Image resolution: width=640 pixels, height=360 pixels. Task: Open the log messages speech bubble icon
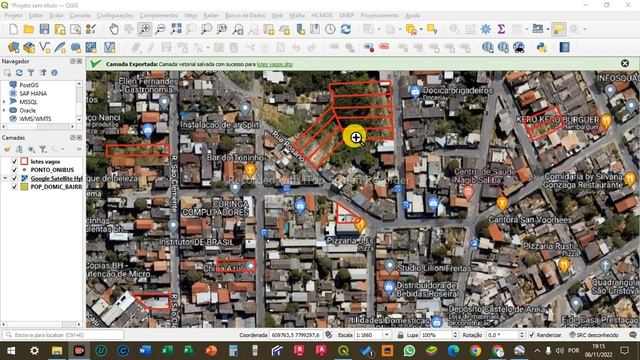(633, 335)
